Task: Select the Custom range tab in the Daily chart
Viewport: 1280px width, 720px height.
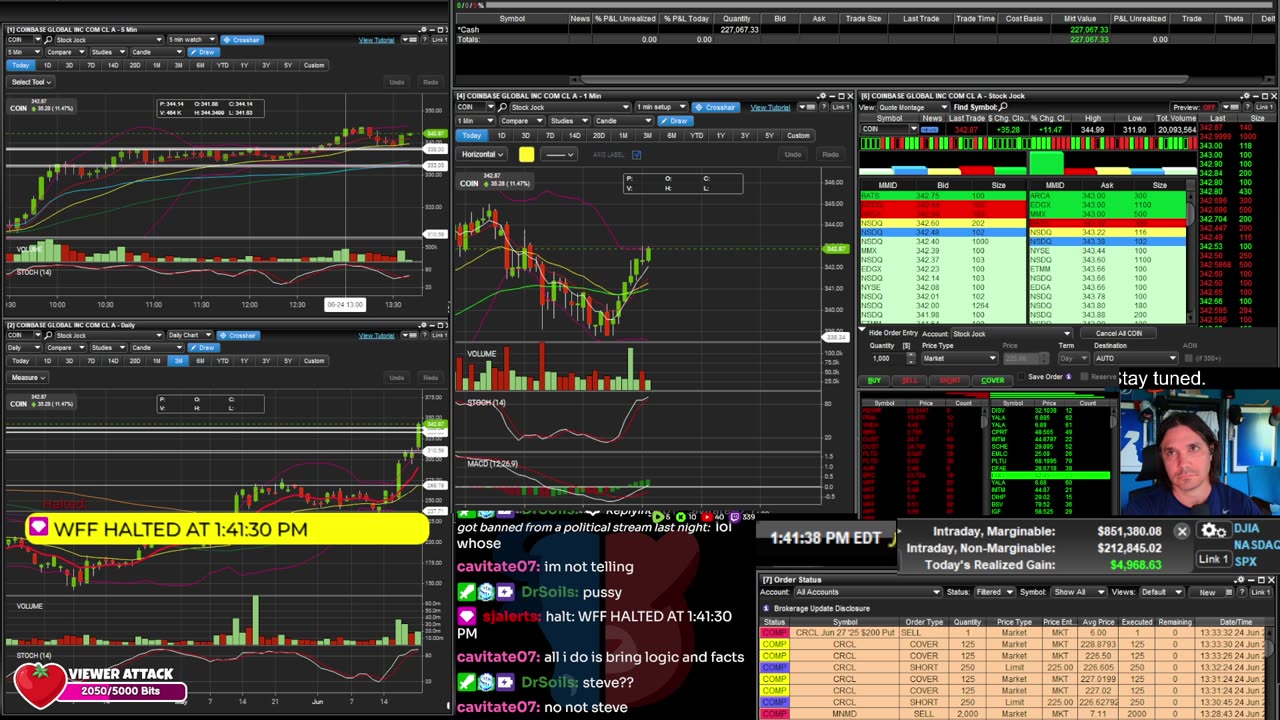Action: tap(314, 361)
